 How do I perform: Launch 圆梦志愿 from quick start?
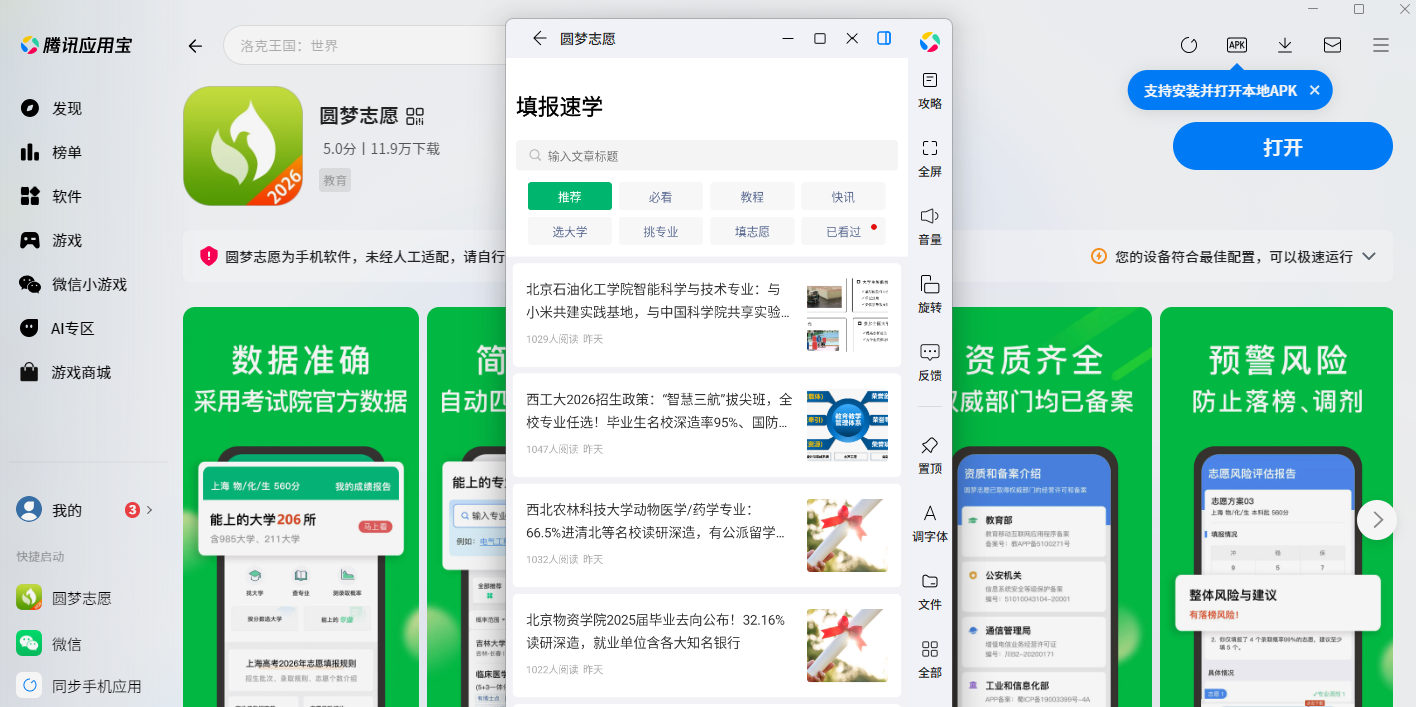click(x=64, y=598)
